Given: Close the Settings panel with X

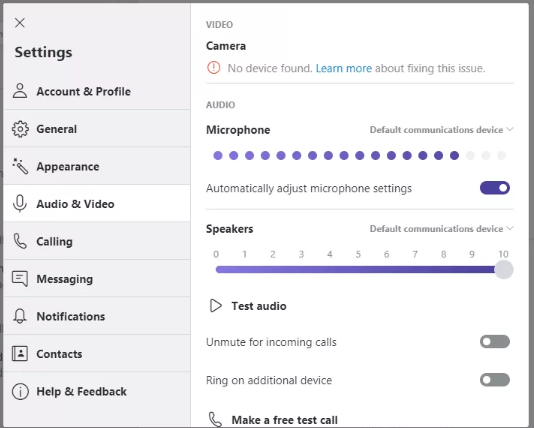Looking at the screenshot, I should (20, 23).
